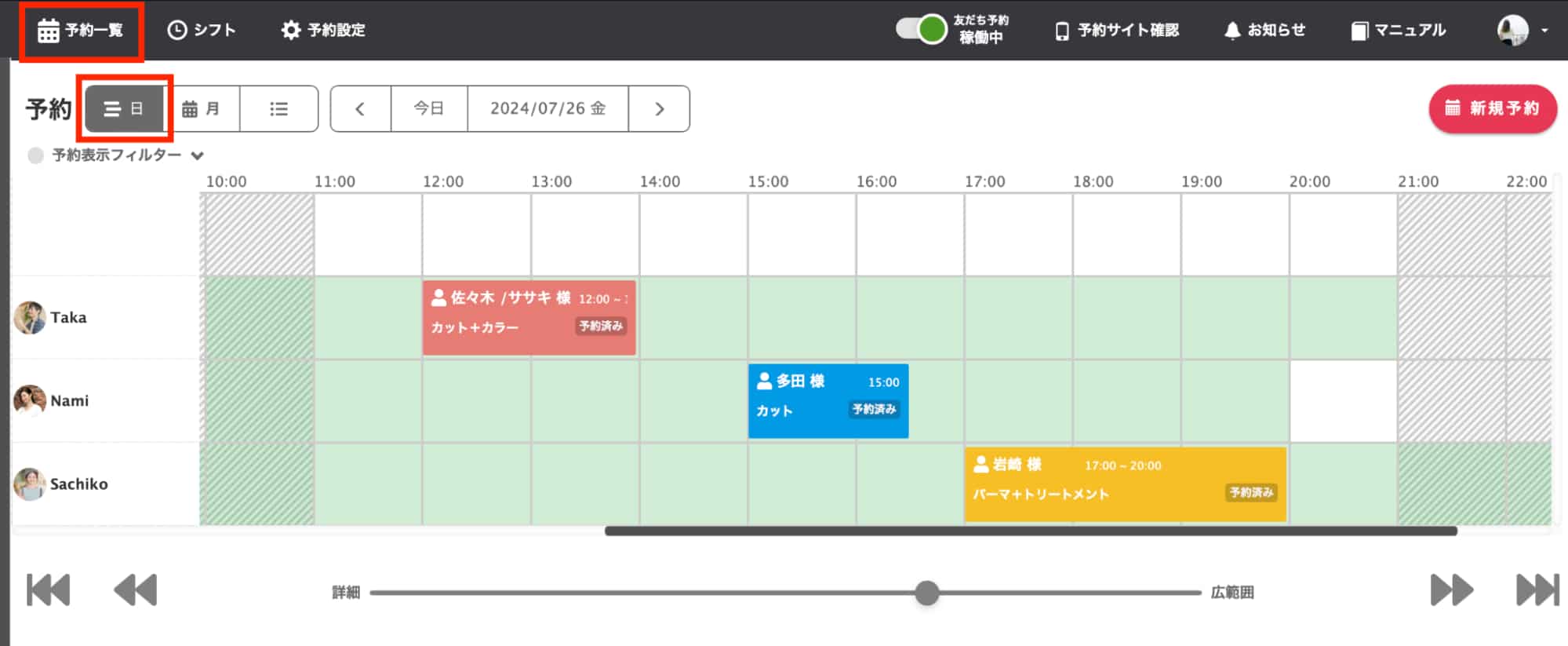The width and height of the screenshot is (1568, 646).
Task: Go to previous day arrow
Action: click(360, 108)
